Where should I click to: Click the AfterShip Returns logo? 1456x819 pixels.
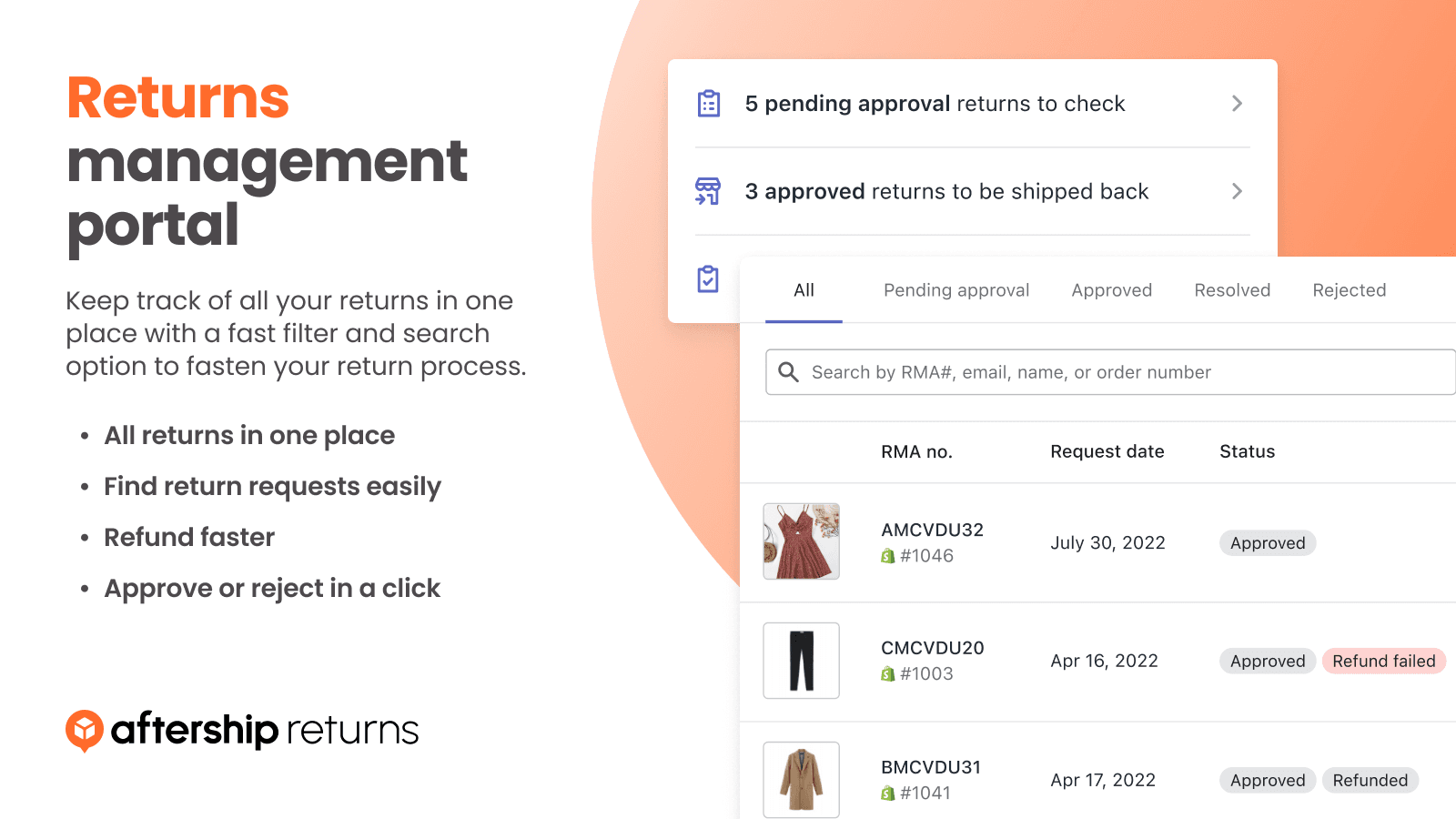(x=241, y=729)
